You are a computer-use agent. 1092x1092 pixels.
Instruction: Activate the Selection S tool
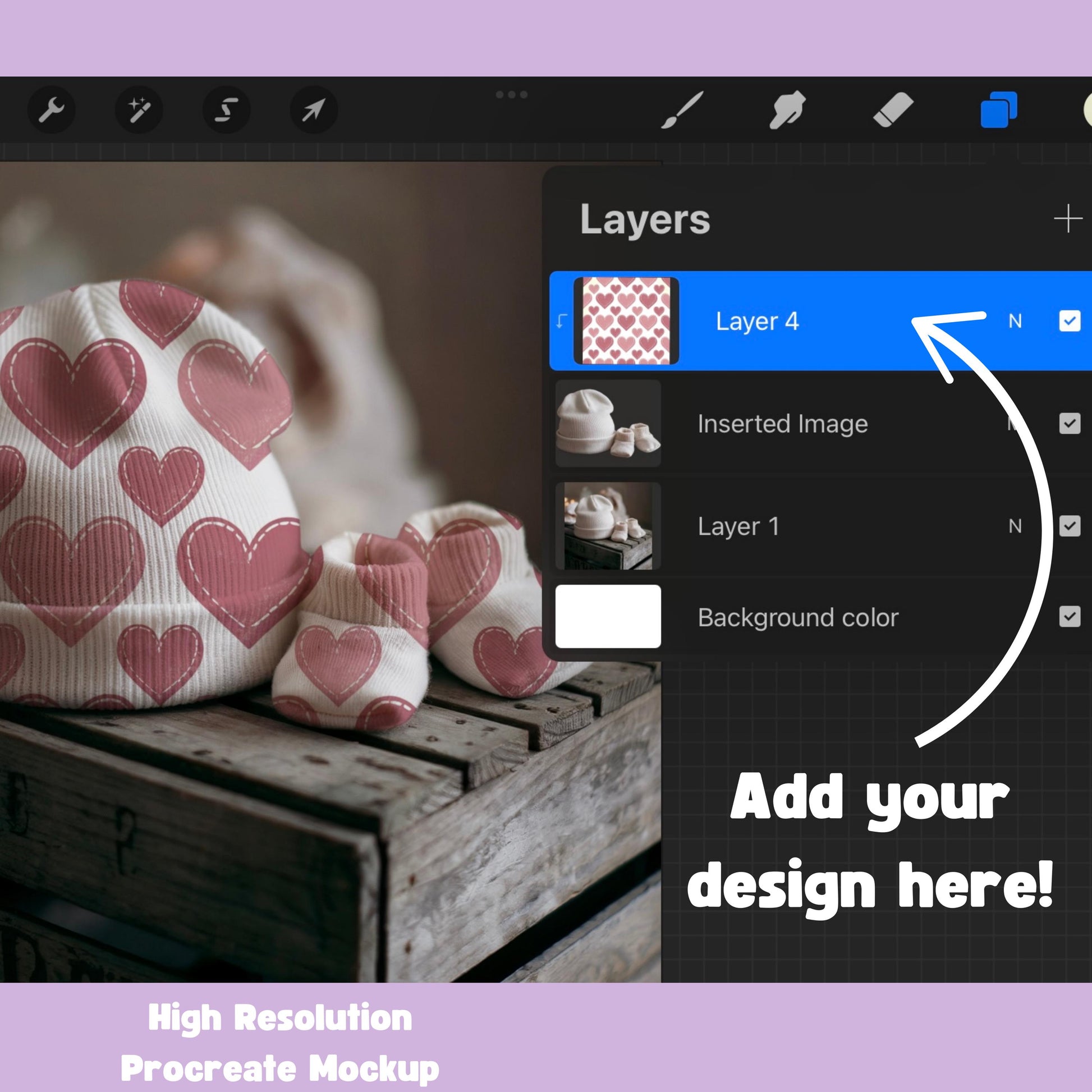click(x=226, y=109)
